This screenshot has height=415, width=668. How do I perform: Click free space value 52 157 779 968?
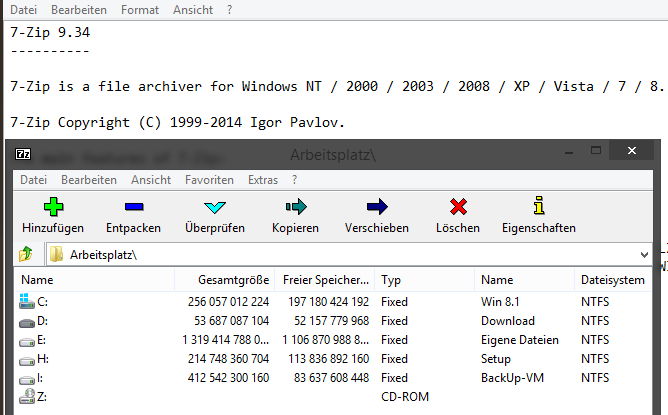(331, 321)
